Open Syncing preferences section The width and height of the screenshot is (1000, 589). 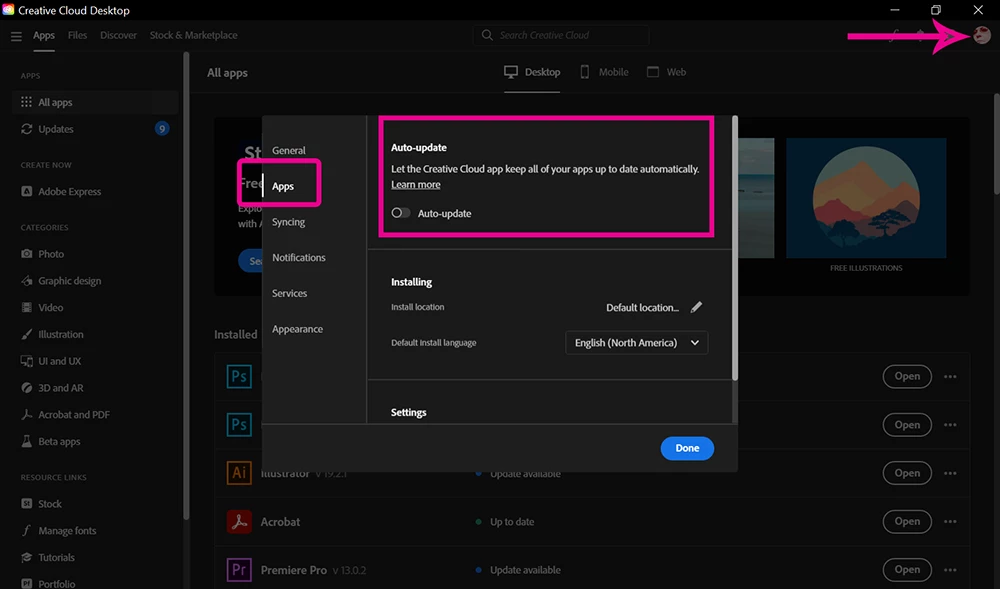tap(288, 222)
